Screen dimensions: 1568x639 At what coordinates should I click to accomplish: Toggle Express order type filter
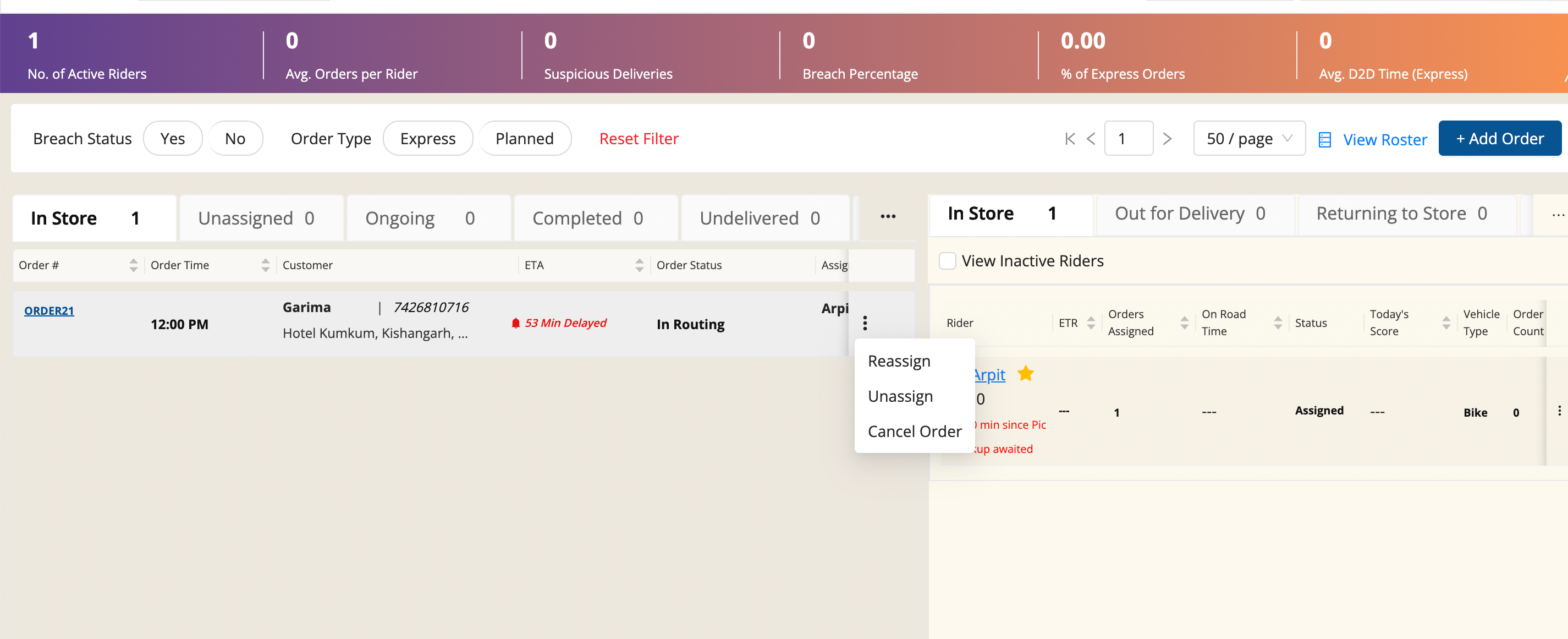pyautogui.click(x=427, y=139)
